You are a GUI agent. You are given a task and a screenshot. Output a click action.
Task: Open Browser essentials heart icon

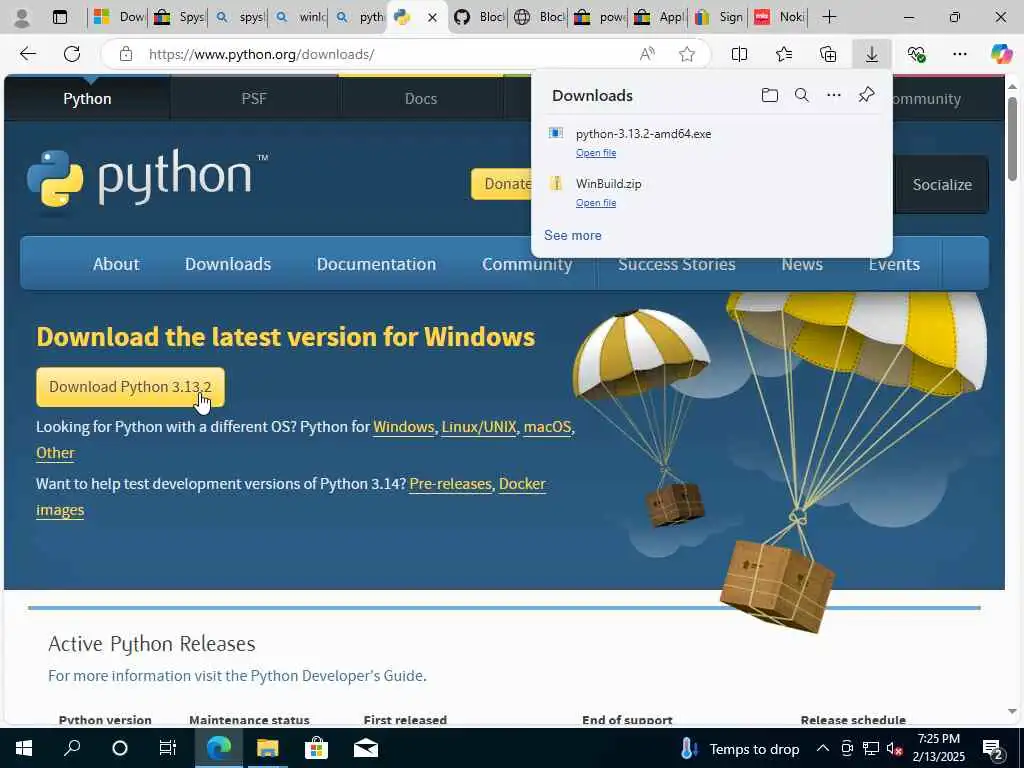[916, 54]
